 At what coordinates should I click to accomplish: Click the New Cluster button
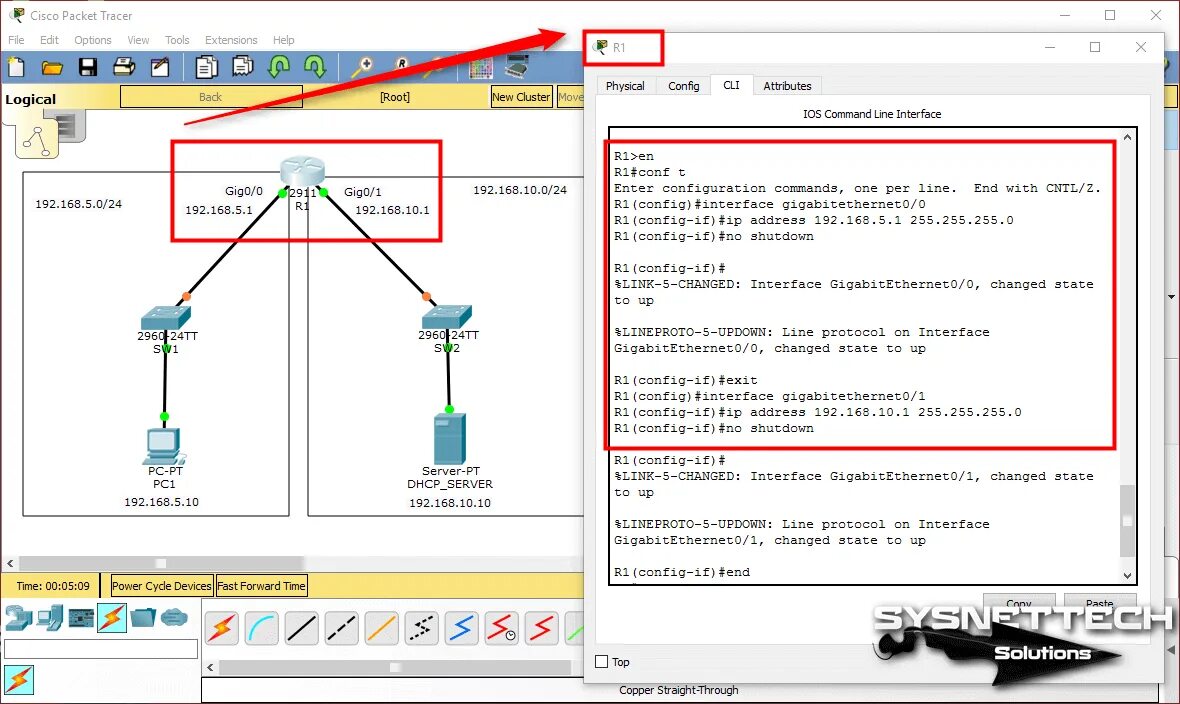coord(522,96)
